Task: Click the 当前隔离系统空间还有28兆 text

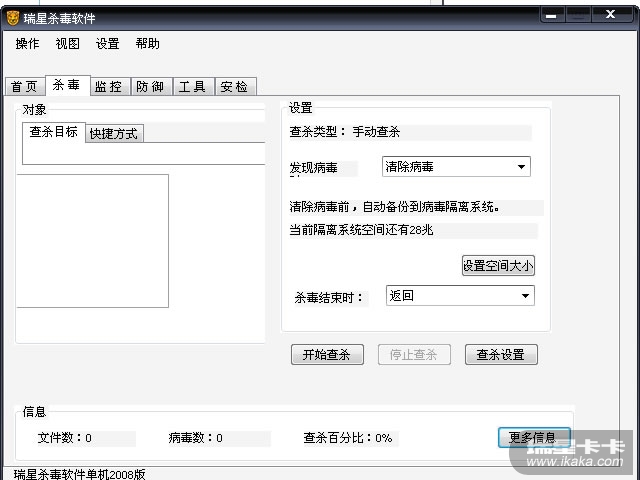Action: (361, 230)
